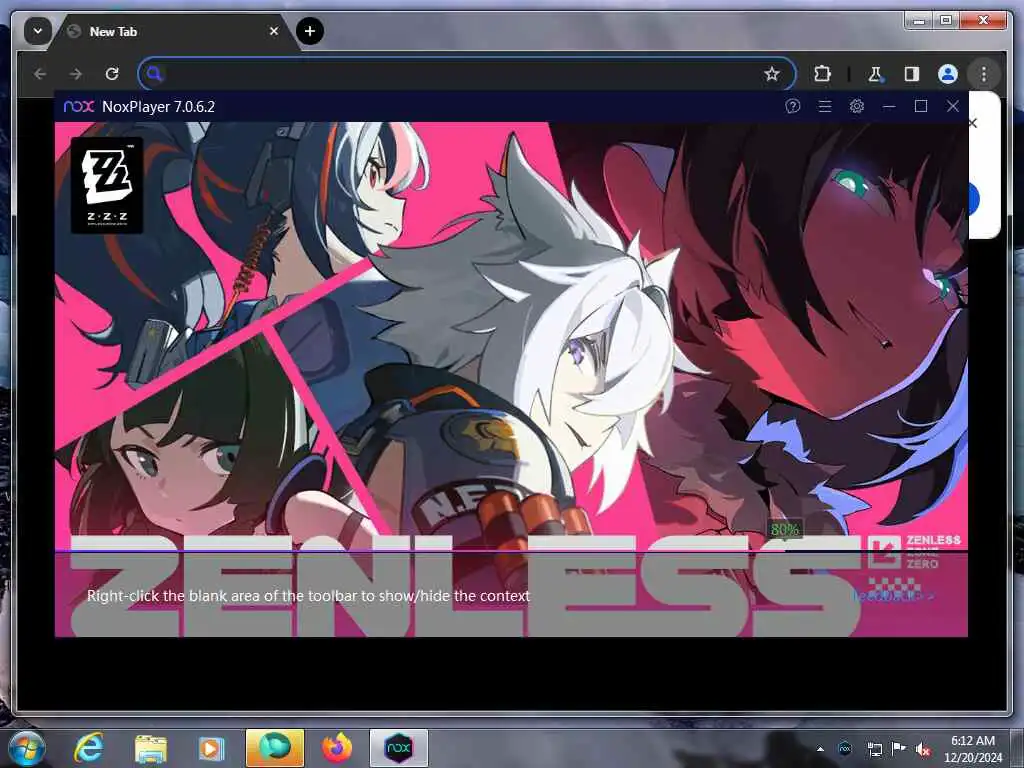Open NoxPlayer settings gear

pyautogui.click(x=857, y=106)
